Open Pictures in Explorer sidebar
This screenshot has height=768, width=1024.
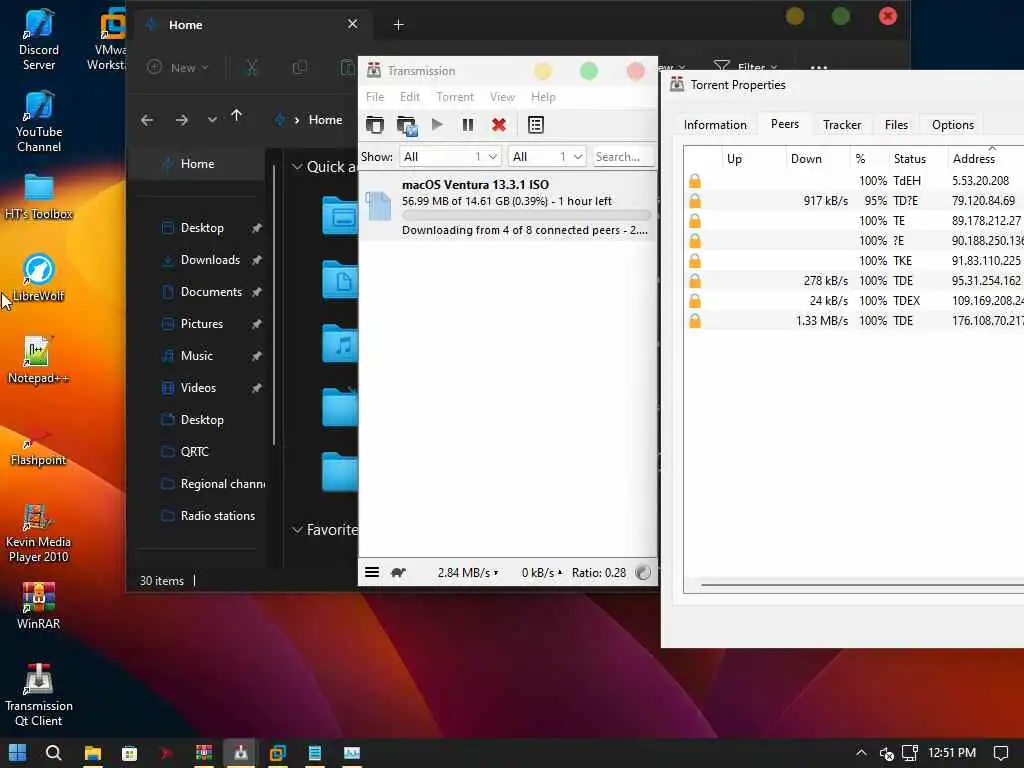[x=202, y=324]
